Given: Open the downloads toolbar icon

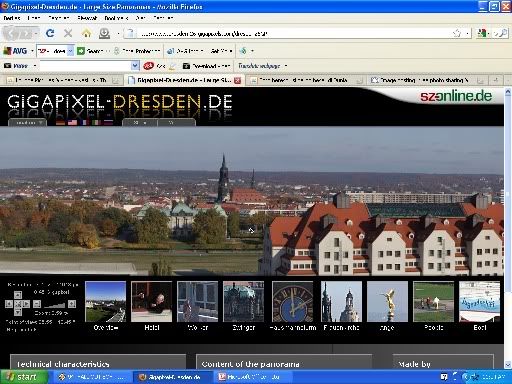Looking at the screenshot, I should [x=104, y=33].
